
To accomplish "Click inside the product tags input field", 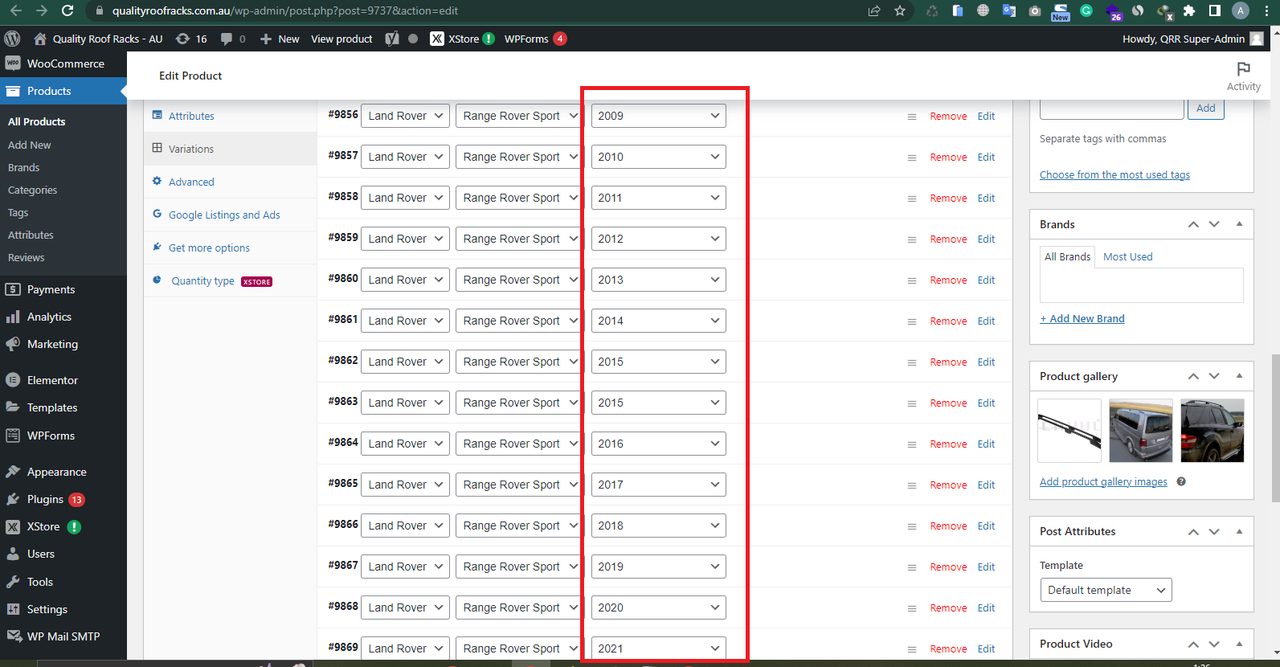I will [x=1112, y=108].
